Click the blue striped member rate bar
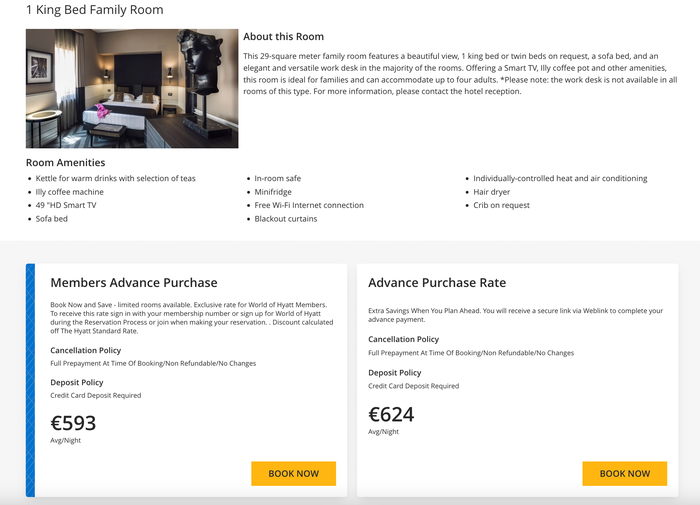700x505 pixels. click(30, 380)
